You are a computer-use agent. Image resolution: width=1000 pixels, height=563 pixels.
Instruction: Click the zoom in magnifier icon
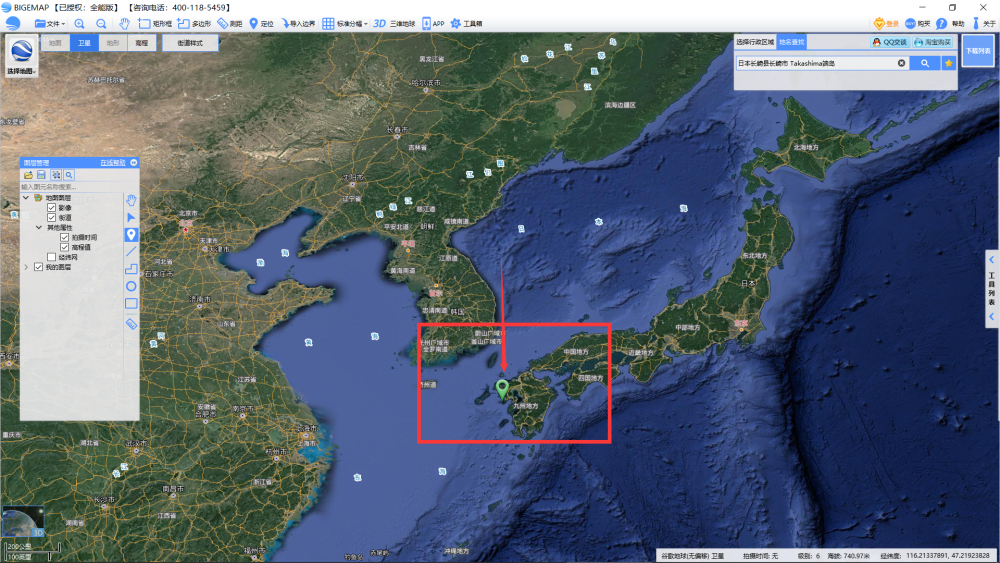coord(79,24)
